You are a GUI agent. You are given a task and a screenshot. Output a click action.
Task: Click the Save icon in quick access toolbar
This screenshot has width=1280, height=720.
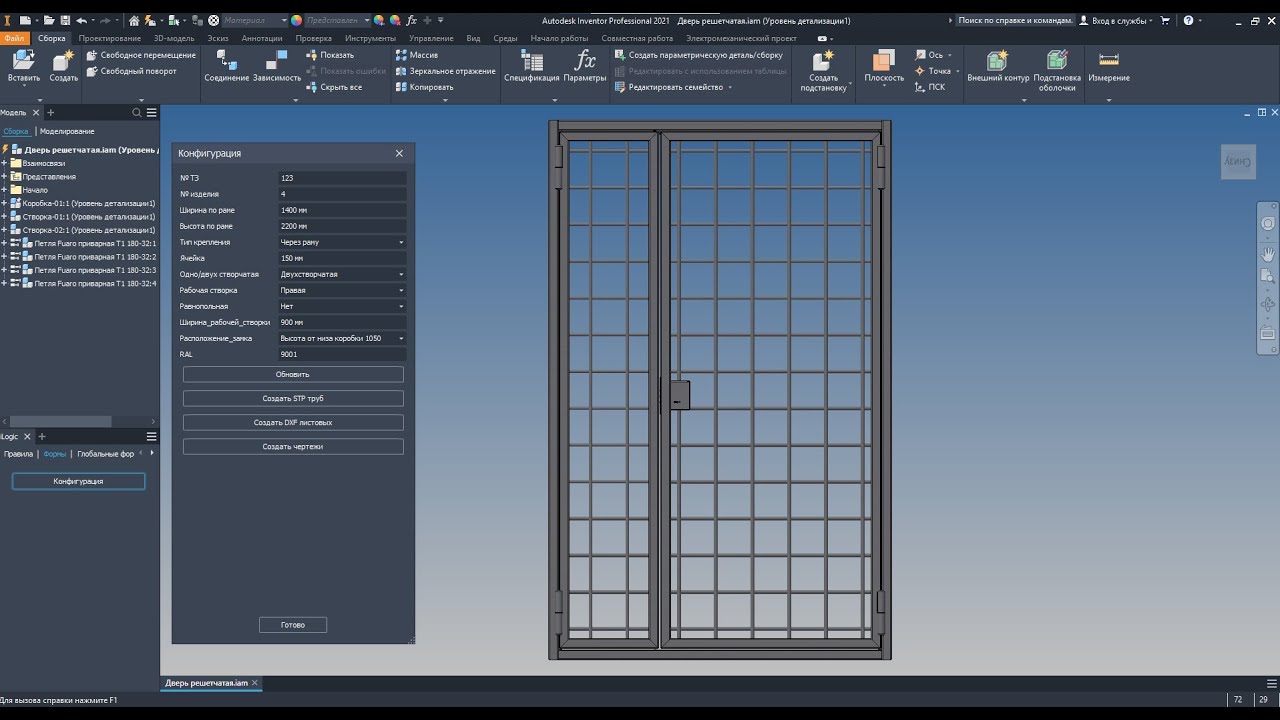pos(65,20)
